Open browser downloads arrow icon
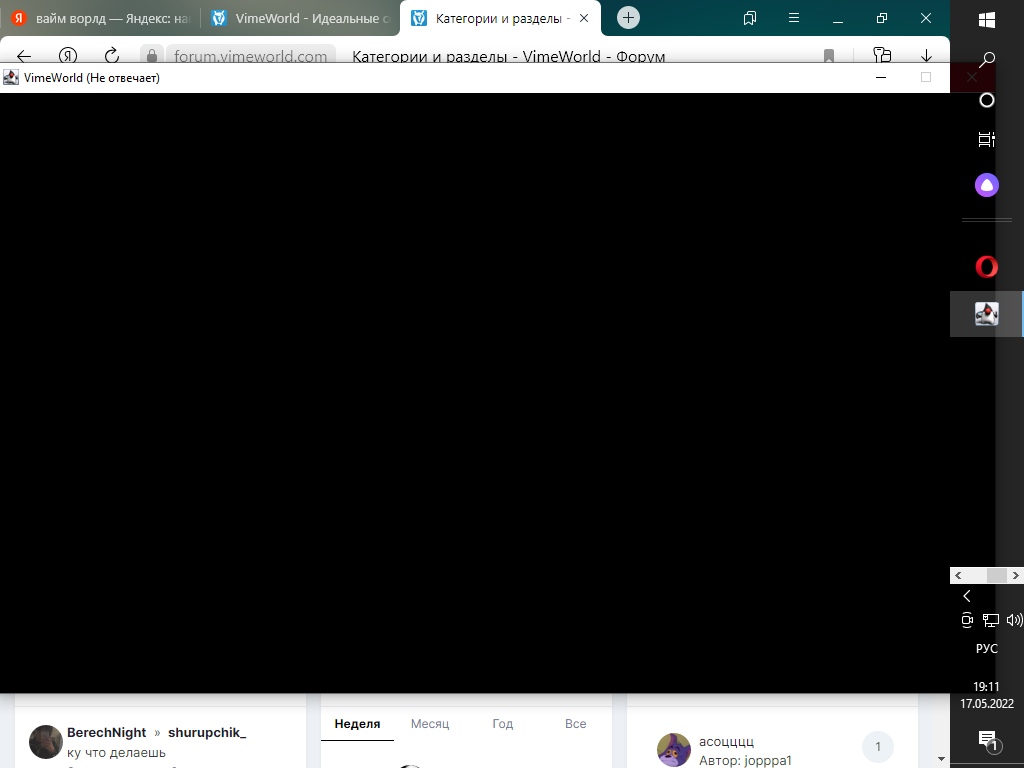1024x768 pixels. click(926, 56)
